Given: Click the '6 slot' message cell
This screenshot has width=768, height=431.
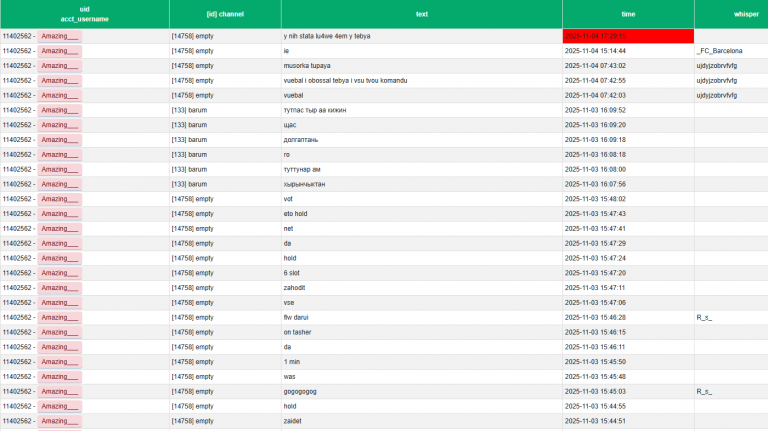Looking at the screenshot, I should click(x=293, y=273).
